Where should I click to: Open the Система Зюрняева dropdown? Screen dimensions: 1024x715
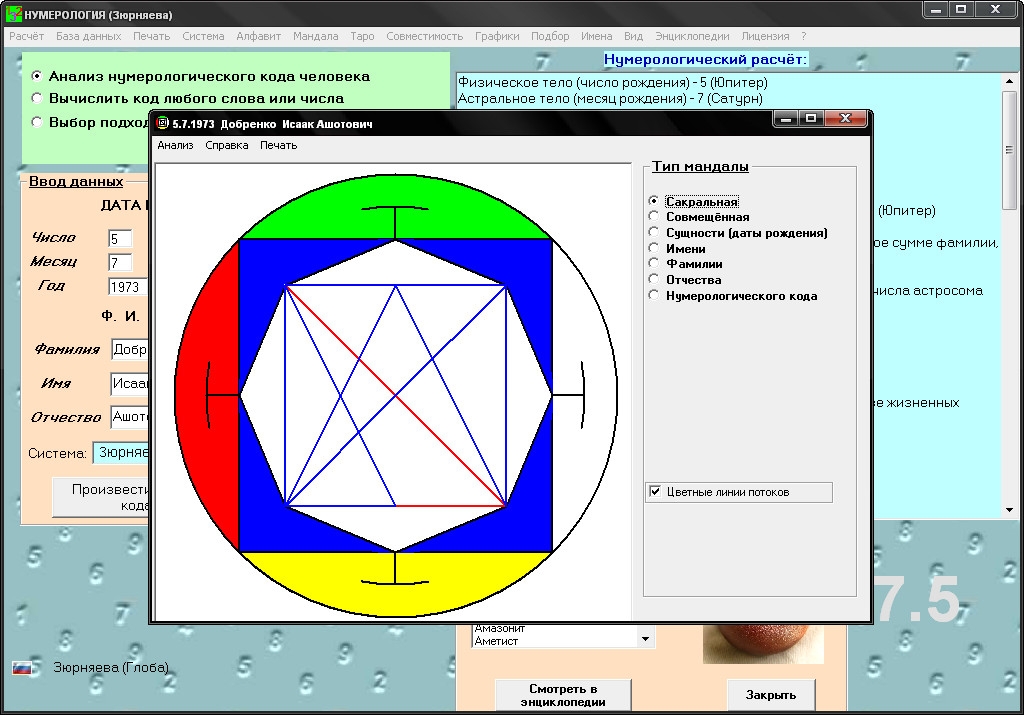tap(121, 453)
